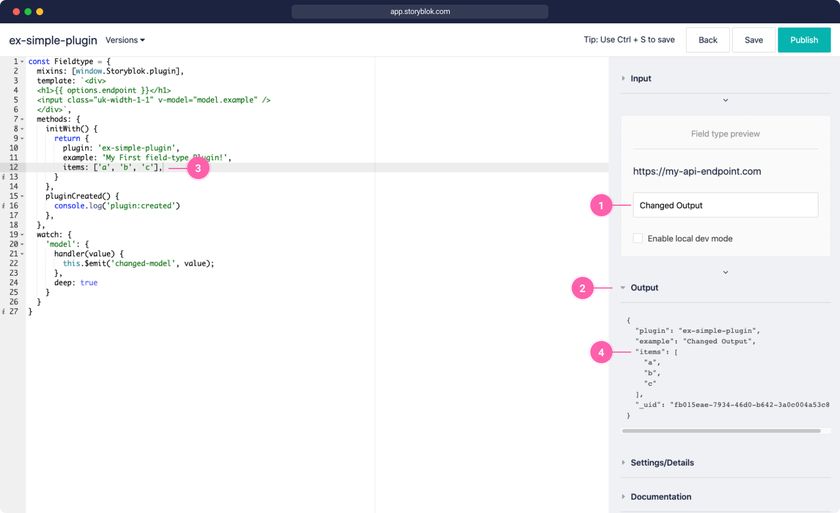Click info marker on line 27 gutter
Screen dimensions: 840x513
[4, 312]
